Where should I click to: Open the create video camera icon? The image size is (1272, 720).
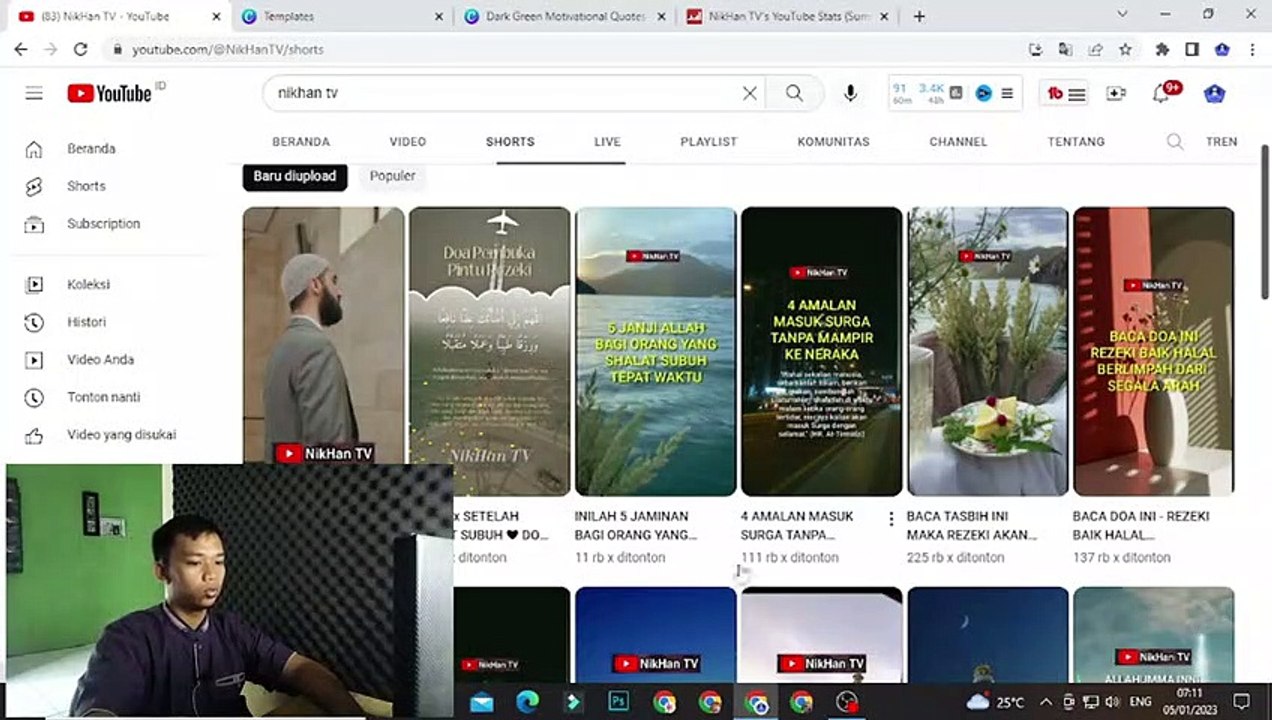point(1116,93)
